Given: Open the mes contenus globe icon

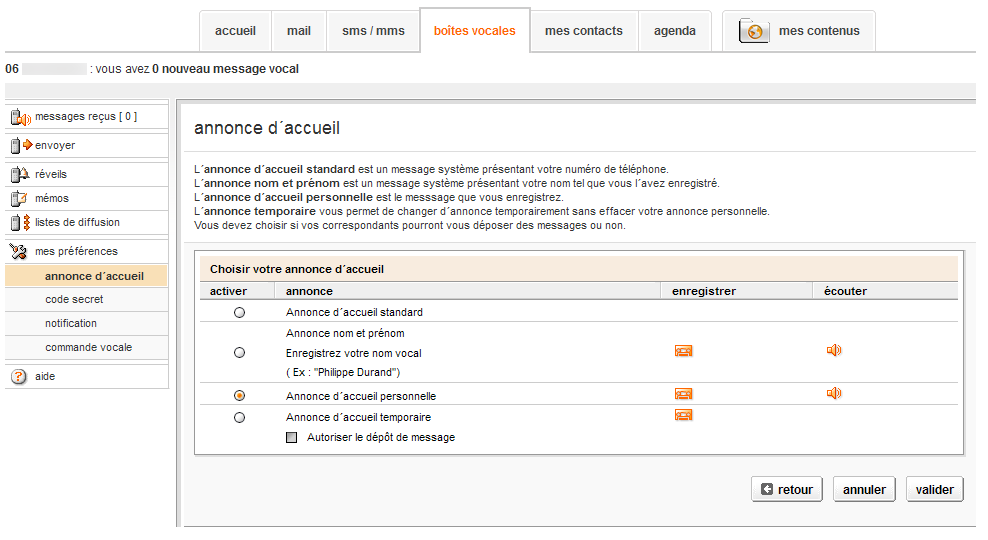Looking at the screenshot, I should click(x=754, y=31).
